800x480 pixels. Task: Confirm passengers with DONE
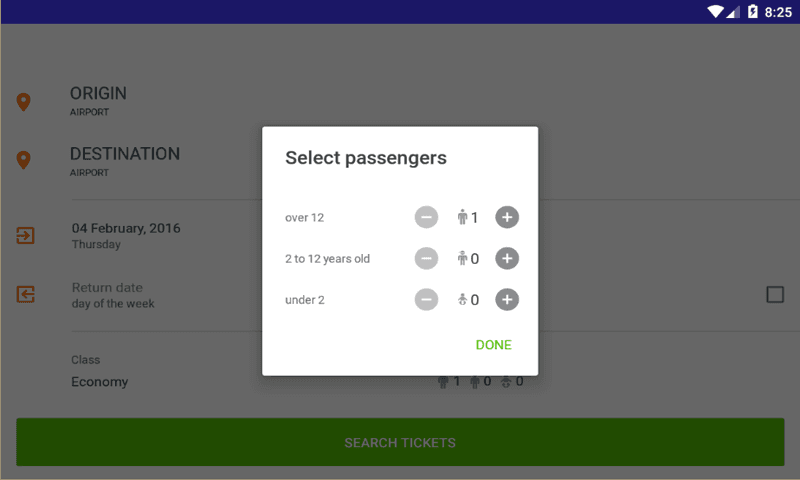point(493,345)
